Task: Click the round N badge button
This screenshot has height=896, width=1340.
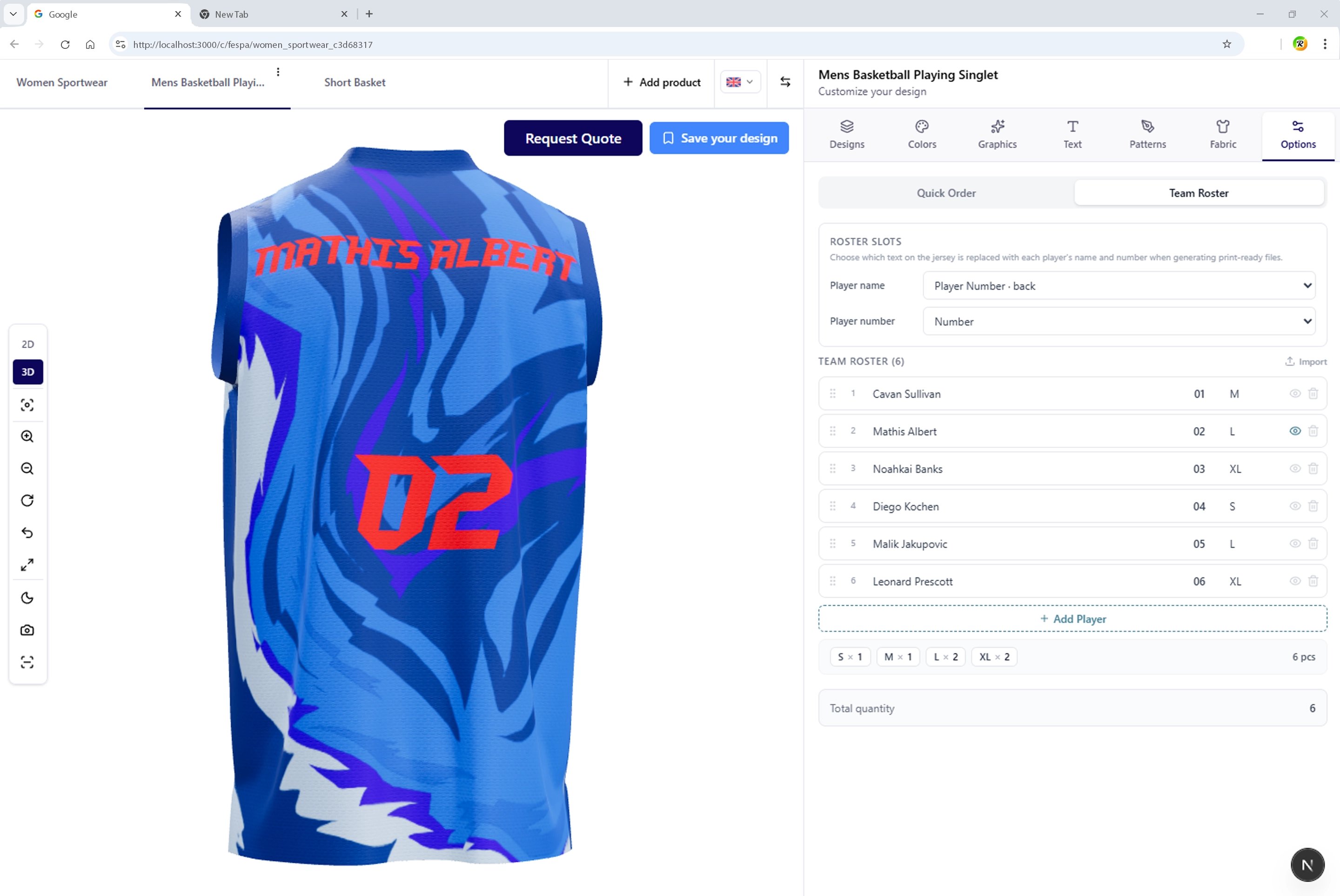Action: click(x=1307, y=864)
